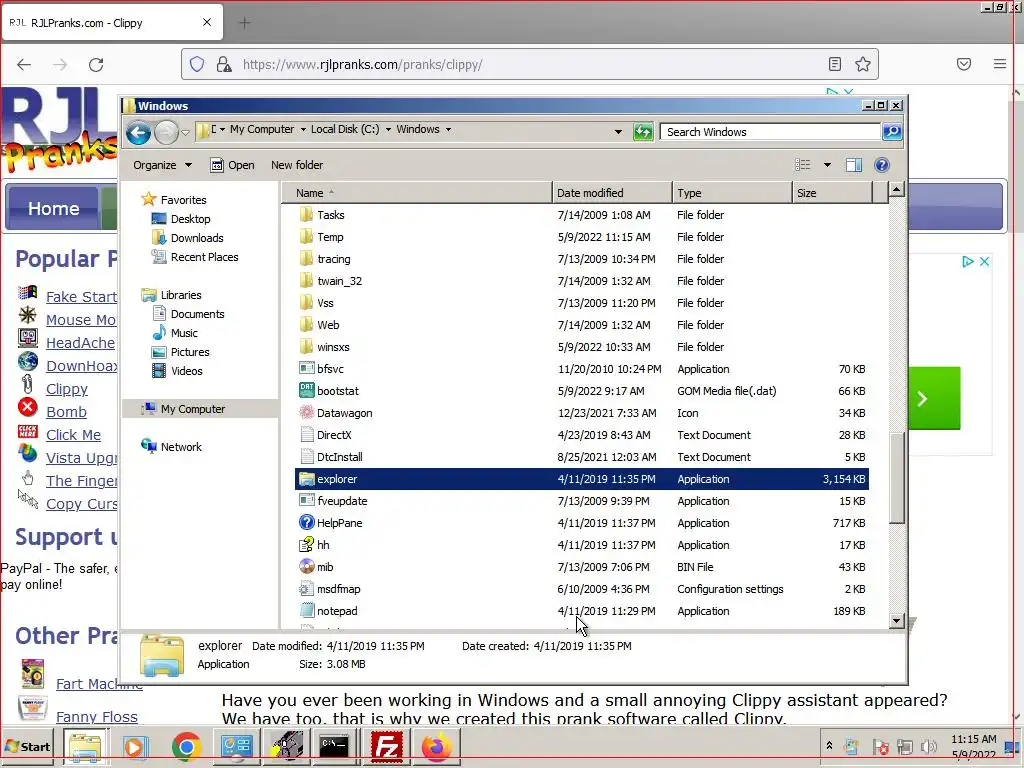
Task: Select the hh application icon
Action: click(x=306, y=545)
